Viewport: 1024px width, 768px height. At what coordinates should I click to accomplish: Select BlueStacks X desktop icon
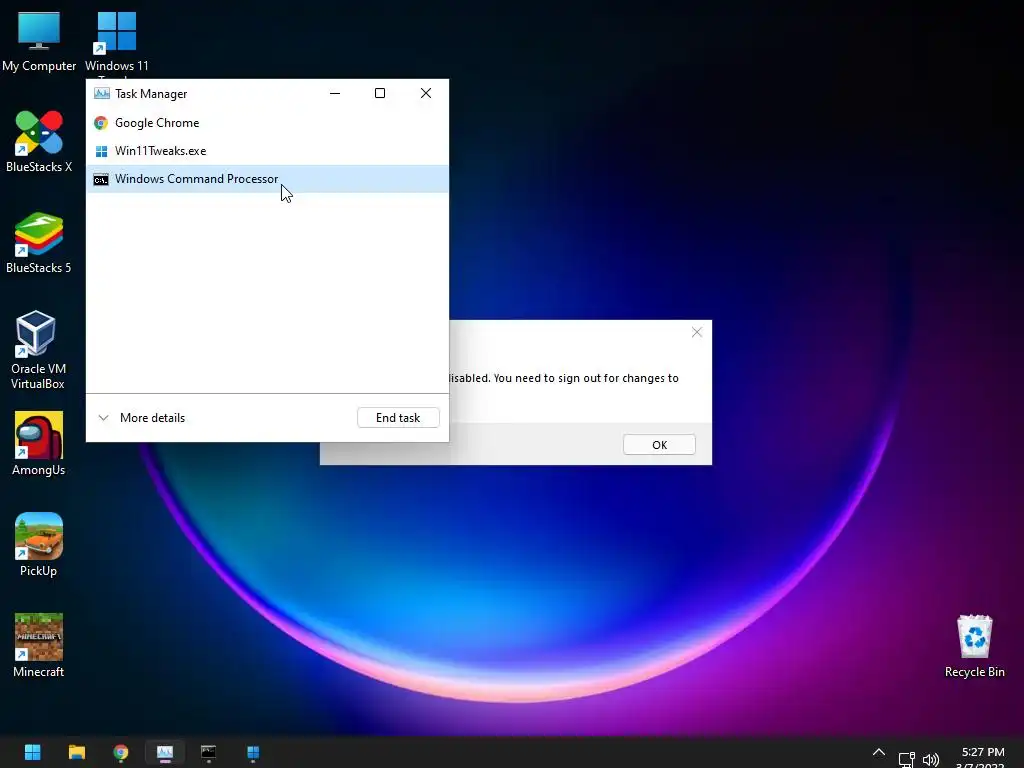coord(39,142)
